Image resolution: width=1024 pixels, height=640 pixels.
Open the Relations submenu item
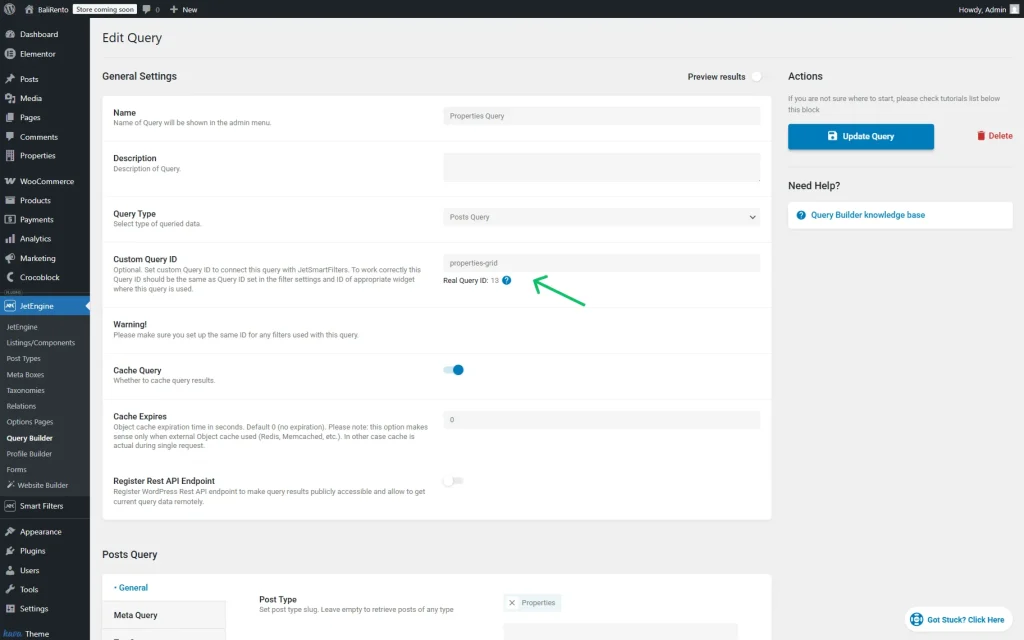[x=21, y=406]
